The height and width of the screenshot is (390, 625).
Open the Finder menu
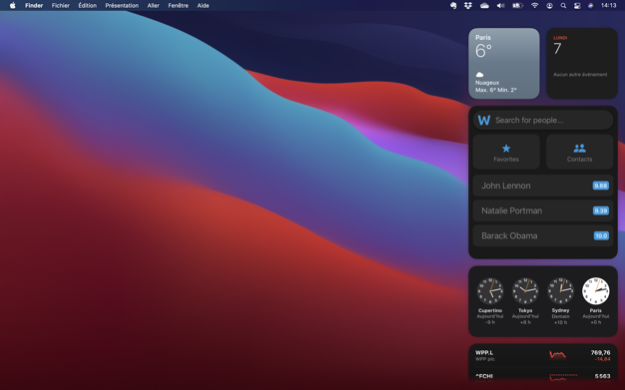tap(34, 6)
